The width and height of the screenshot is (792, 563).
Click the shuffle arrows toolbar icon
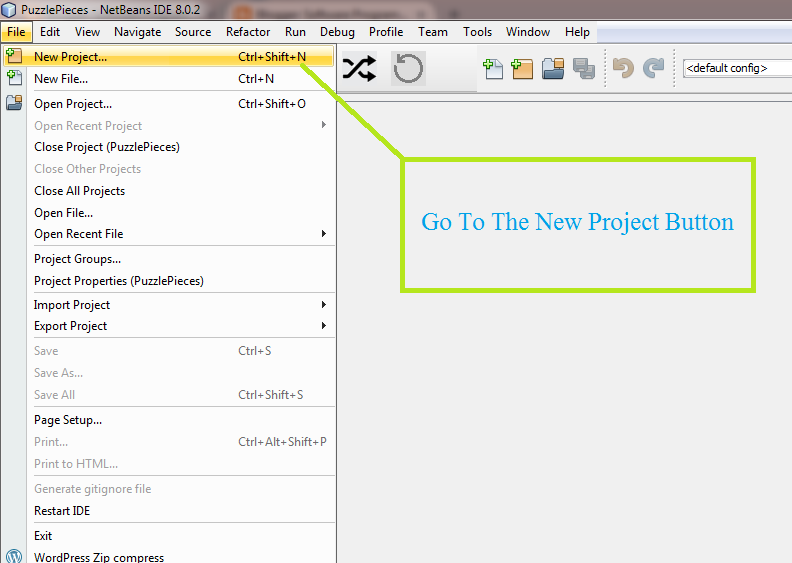[x=359, y=68]
